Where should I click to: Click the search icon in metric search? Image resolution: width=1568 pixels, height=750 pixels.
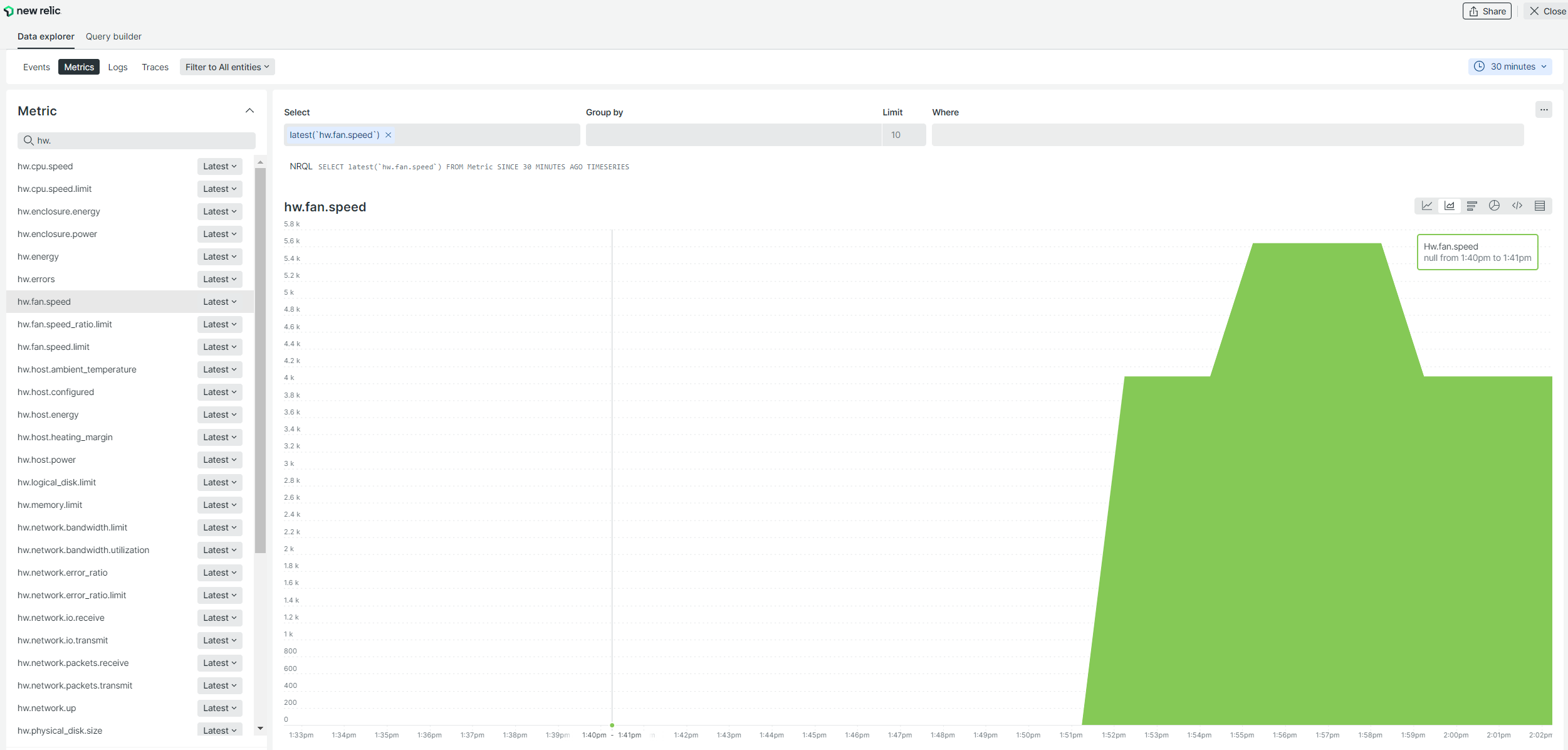pyautogui.click(x=29, y=140)
